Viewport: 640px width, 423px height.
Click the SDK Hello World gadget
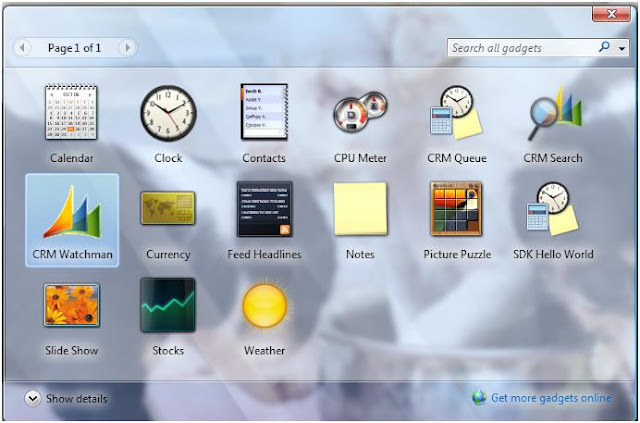(553, 209)
